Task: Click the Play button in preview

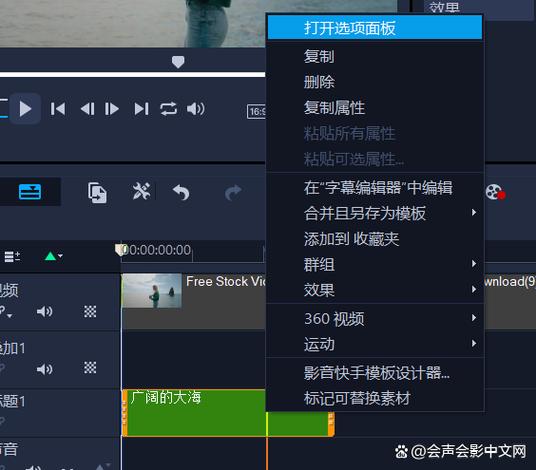Action: coord(25,109)
